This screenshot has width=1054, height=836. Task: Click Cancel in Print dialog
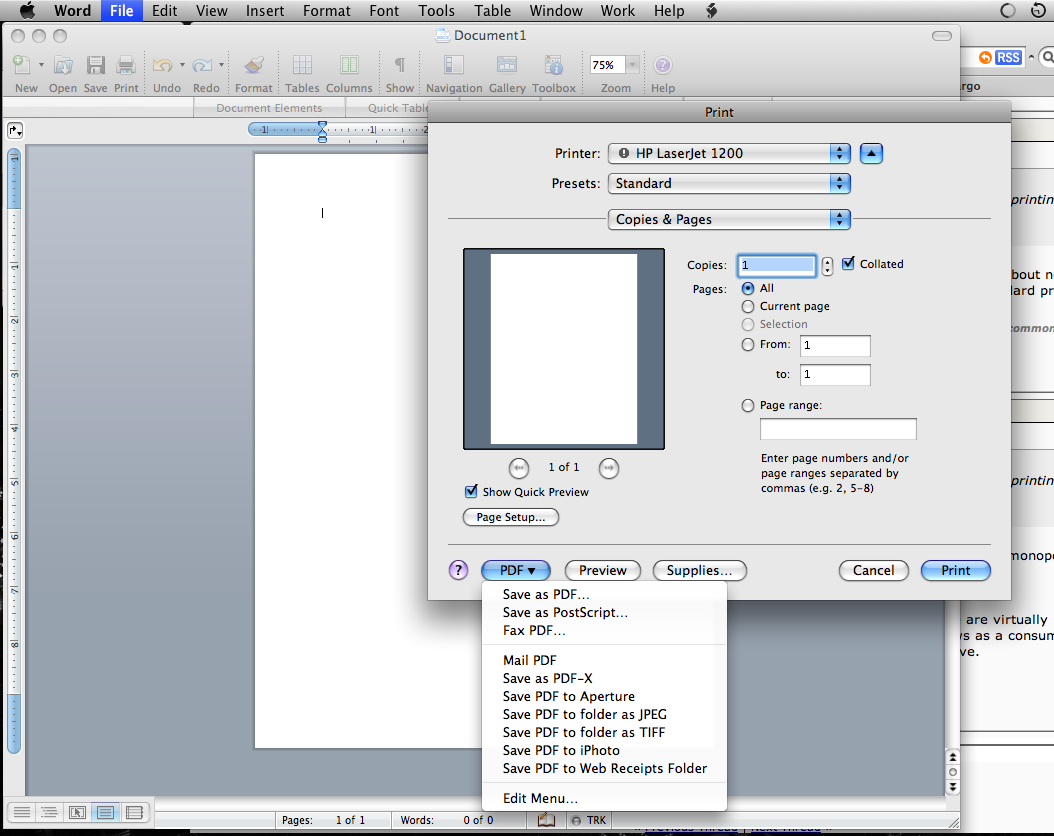pos(874,571)
